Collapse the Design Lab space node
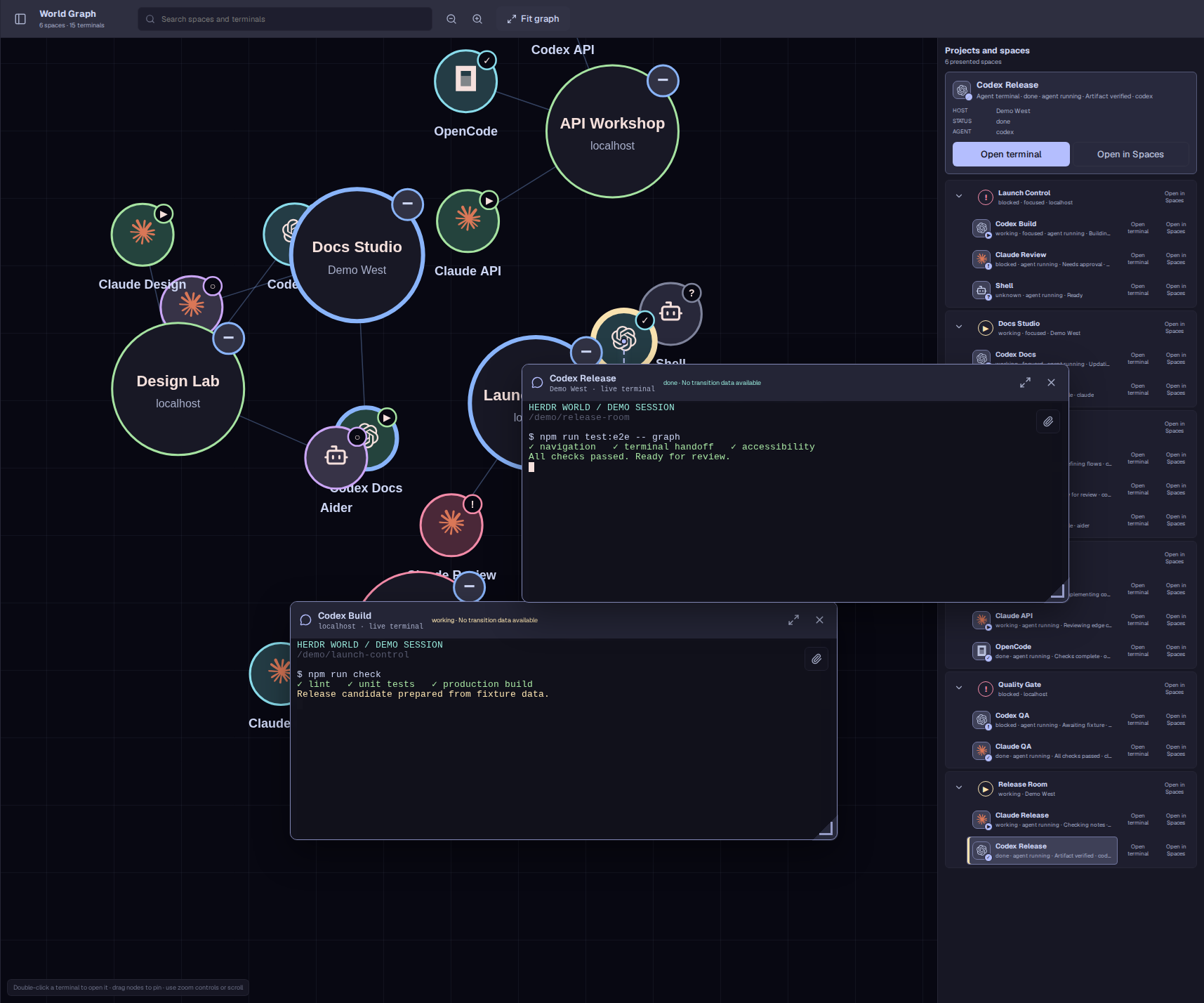 click(228, 338)
